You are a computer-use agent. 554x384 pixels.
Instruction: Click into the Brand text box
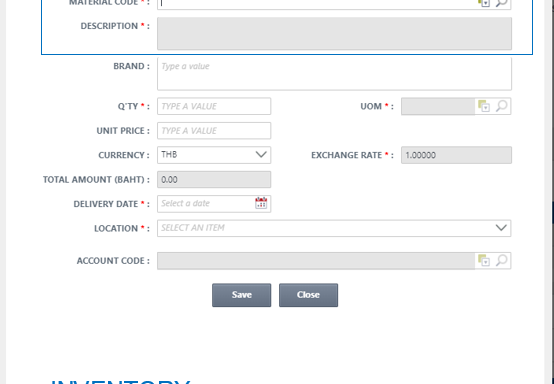click(334, 74)
